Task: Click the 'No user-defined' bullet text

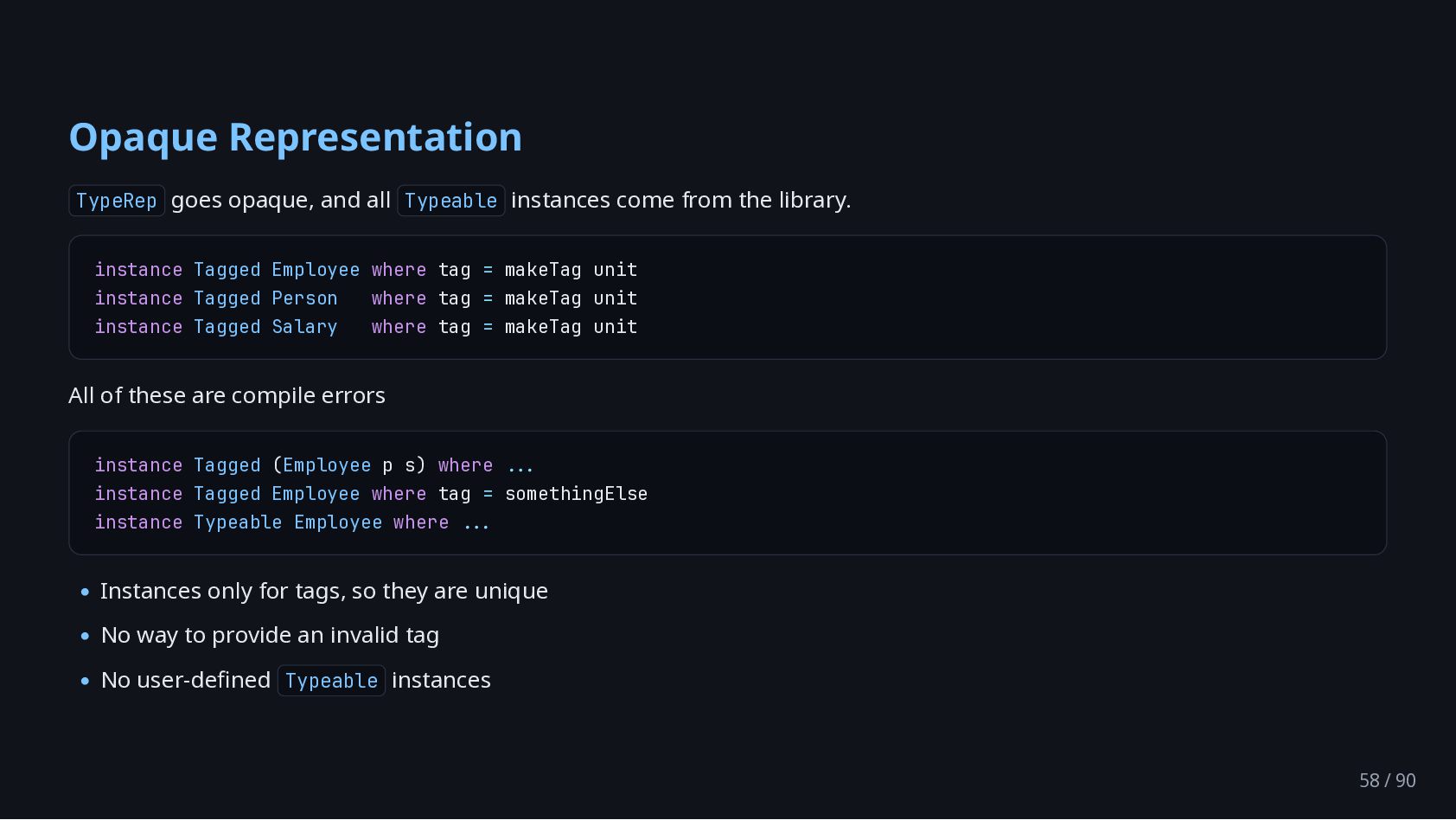Action: click(x=185, y=680)
